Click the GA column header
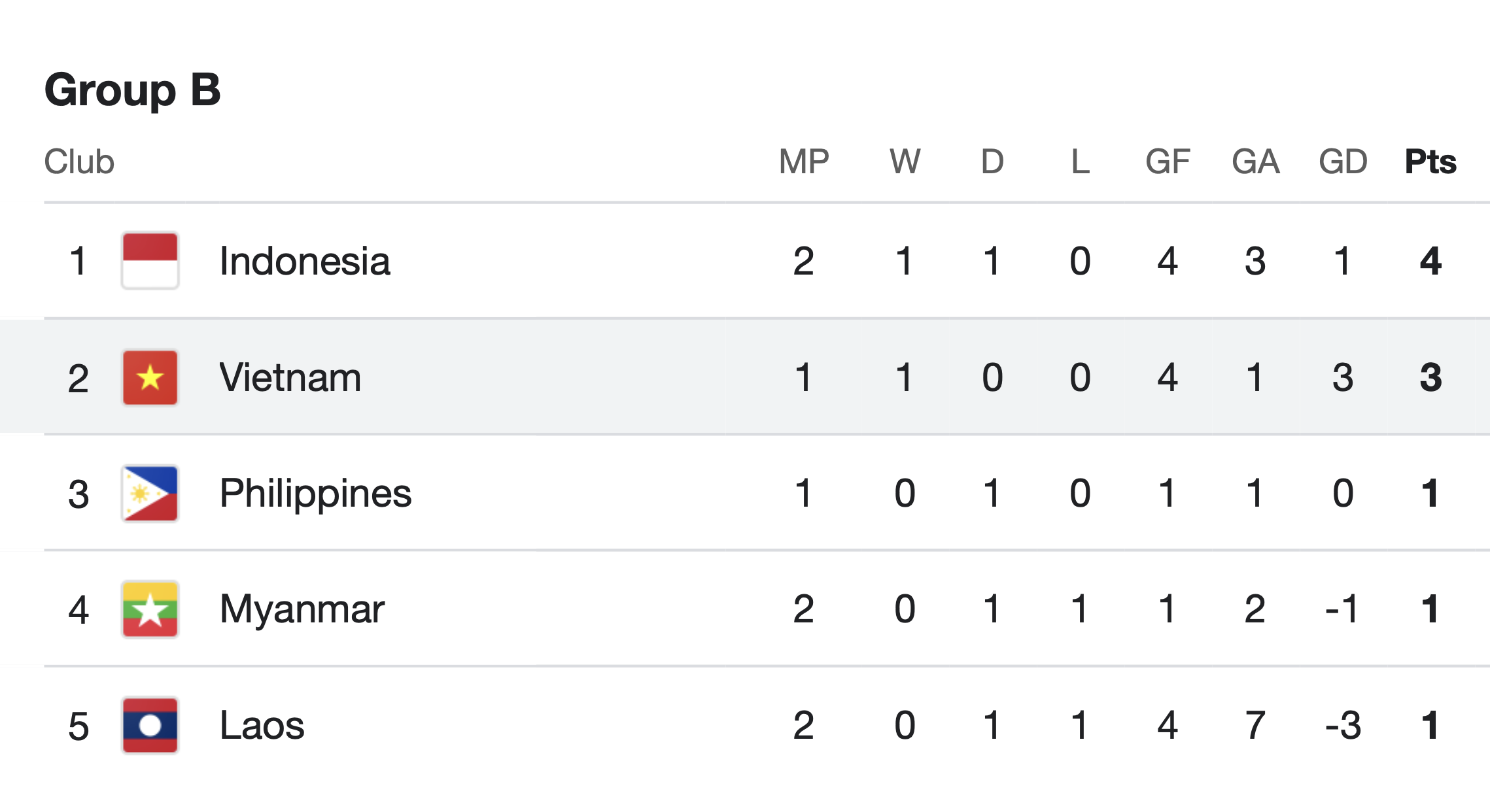 point(1255,161)
